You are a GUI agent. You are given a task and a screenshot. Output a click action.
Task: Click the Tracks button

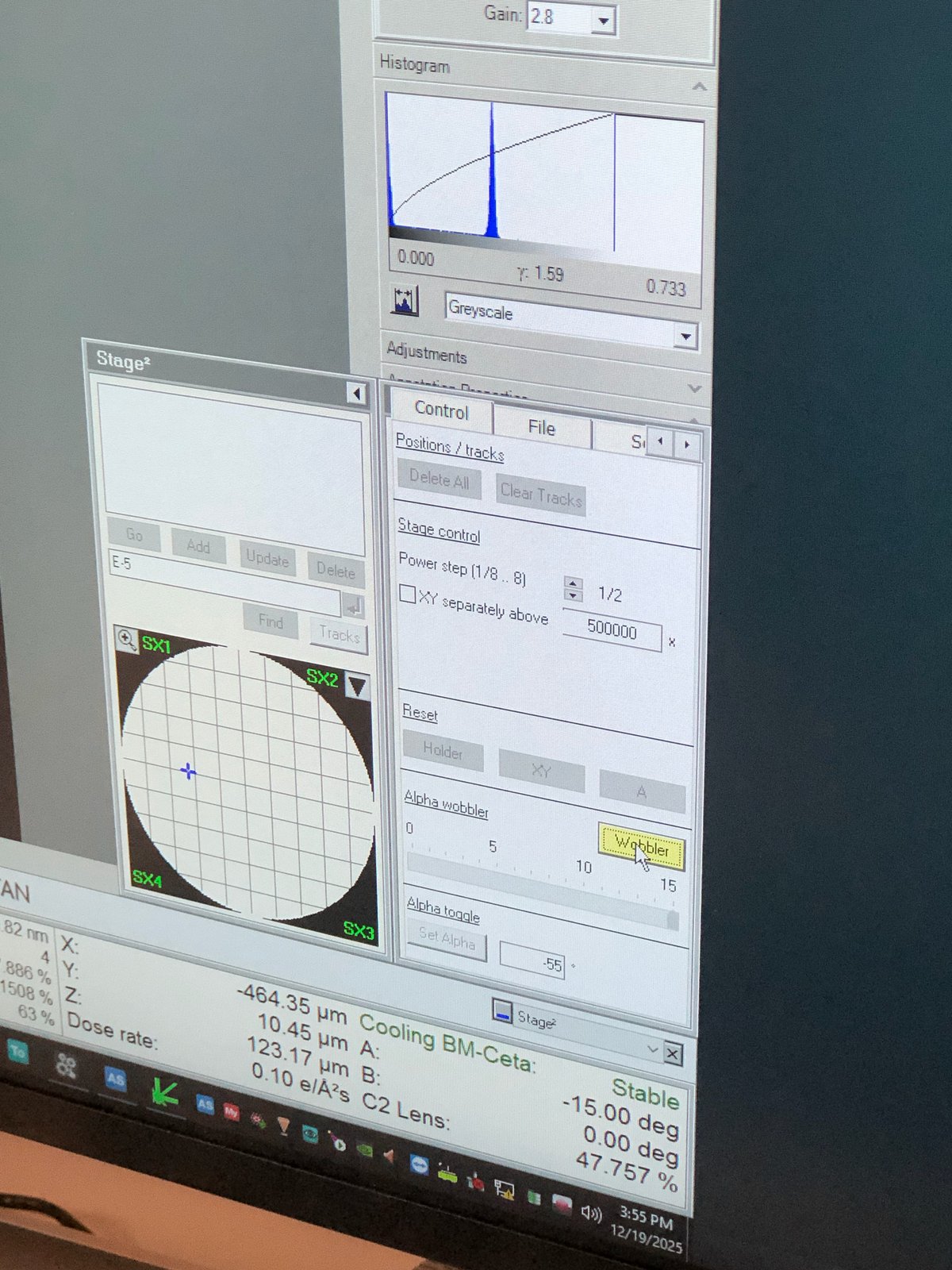[339, 635]
